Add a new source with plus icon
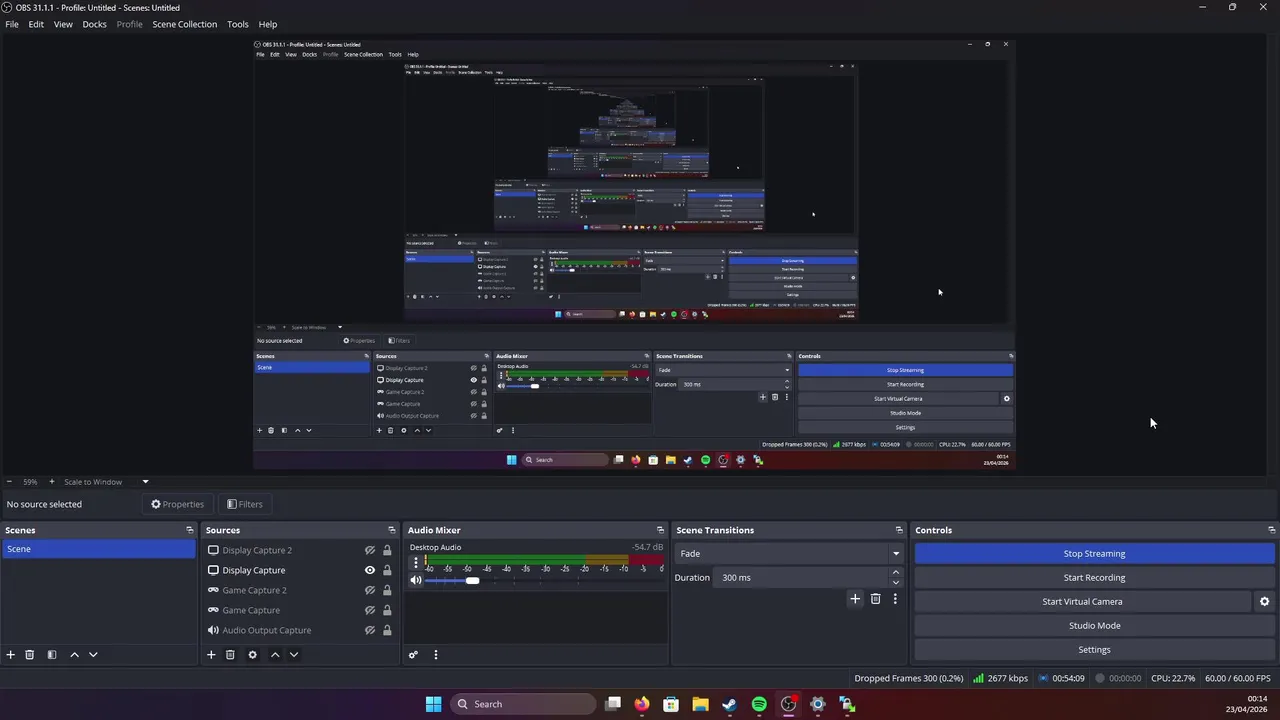The image size is (1280, 720). (x=211, y=654)
